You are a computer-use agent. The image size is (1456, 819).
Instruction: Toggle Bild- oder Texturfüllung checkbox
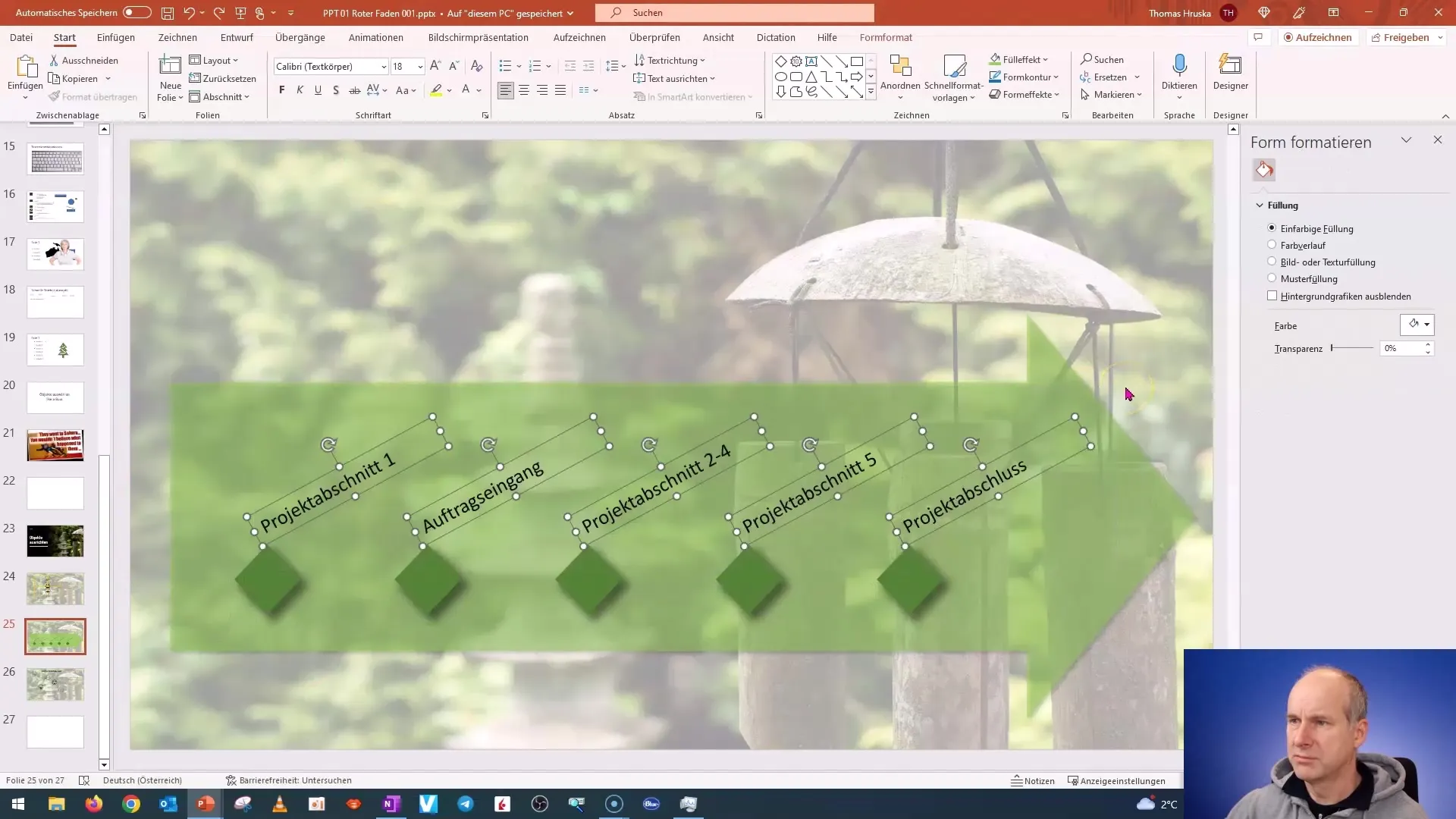pyautogui.click(x=1272, y=261)
